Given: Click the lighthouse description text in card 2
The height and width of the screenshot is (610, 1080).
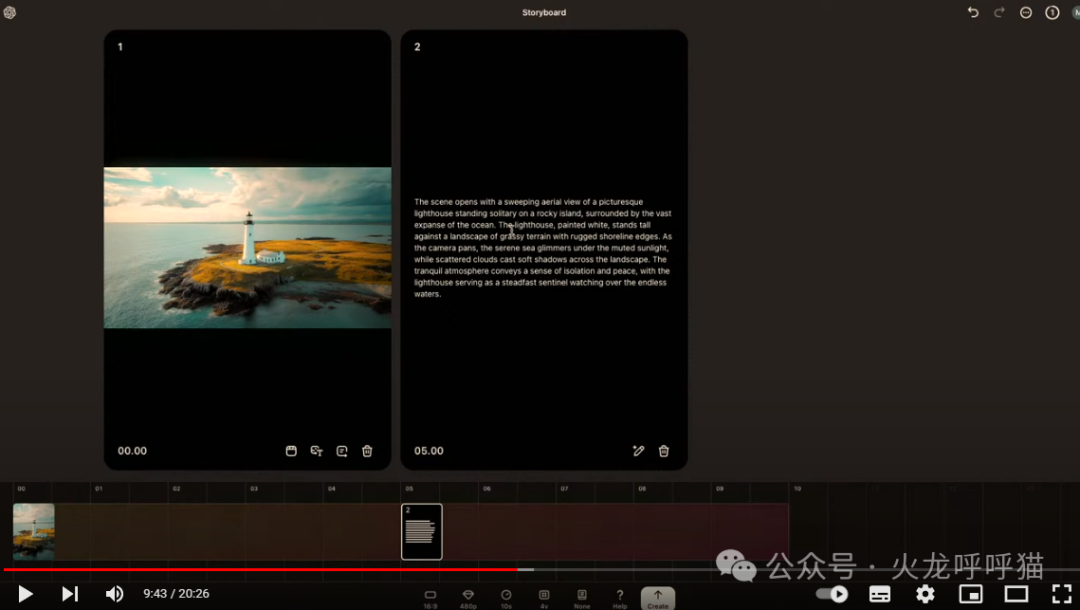Looking at the screenshot, I should (543, 248).
